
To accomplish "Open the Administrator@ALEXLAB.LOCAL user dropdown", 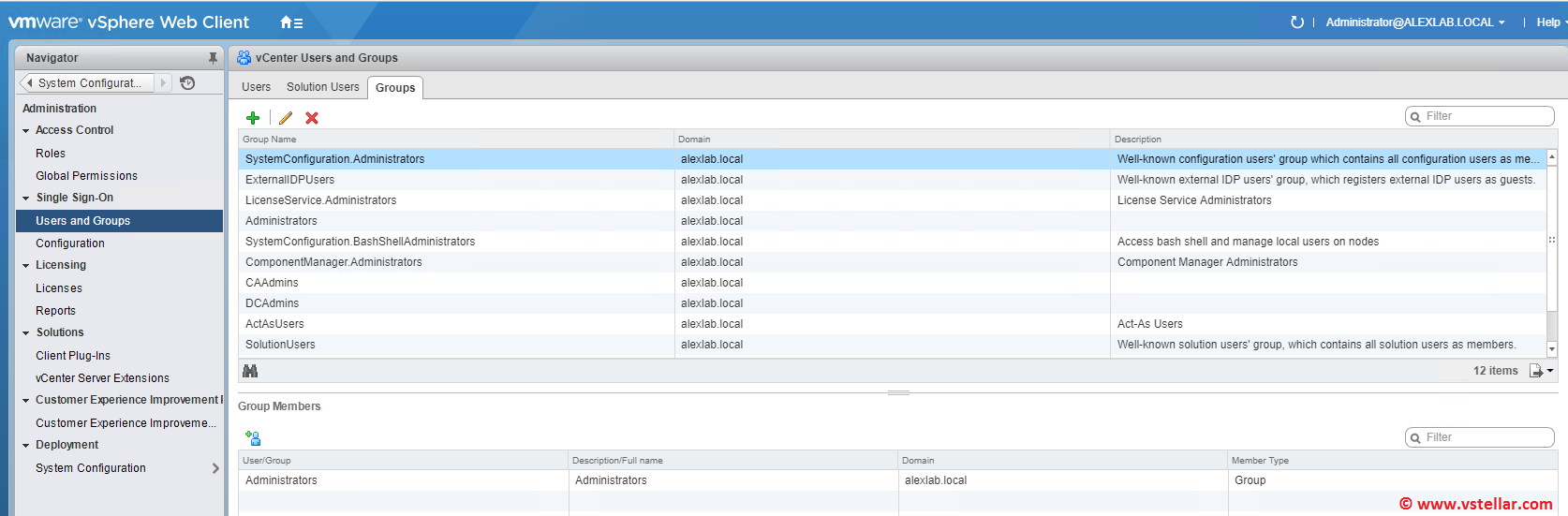I will [x=1414, y=22].
